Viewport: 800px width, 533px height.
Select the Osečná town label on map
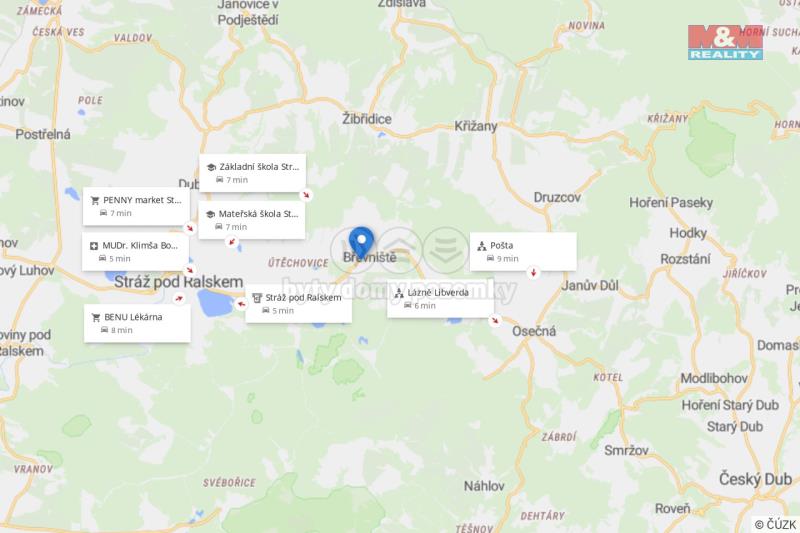[534, 331]
